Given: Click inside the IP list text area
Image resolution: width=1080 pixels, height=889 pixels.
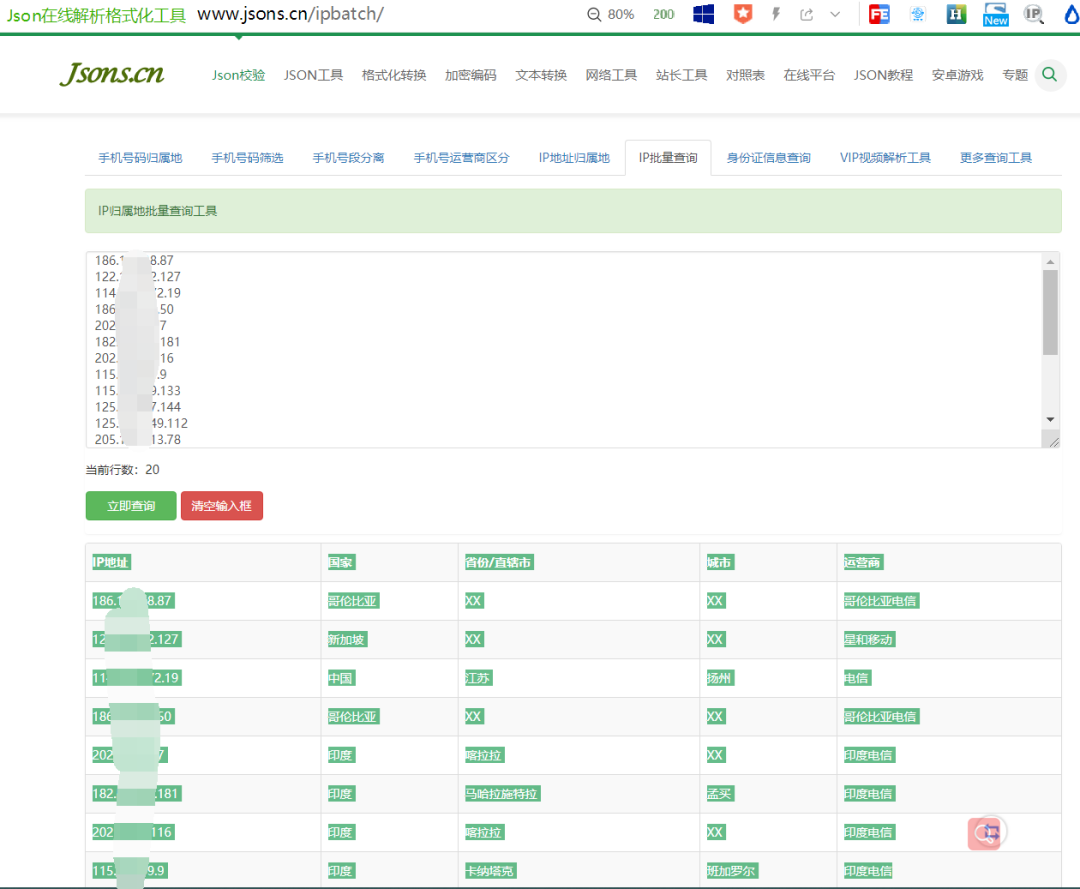Looking at the screenshot, I should point(563,350).
